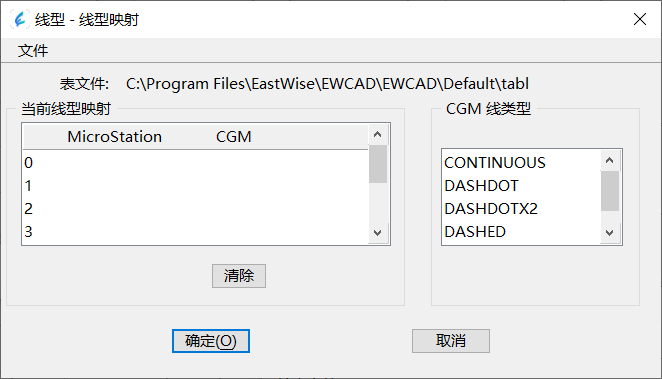The height and width of the screenshot is (379, 662).
Task: Click the 清除 button
Action: [239, 276]
